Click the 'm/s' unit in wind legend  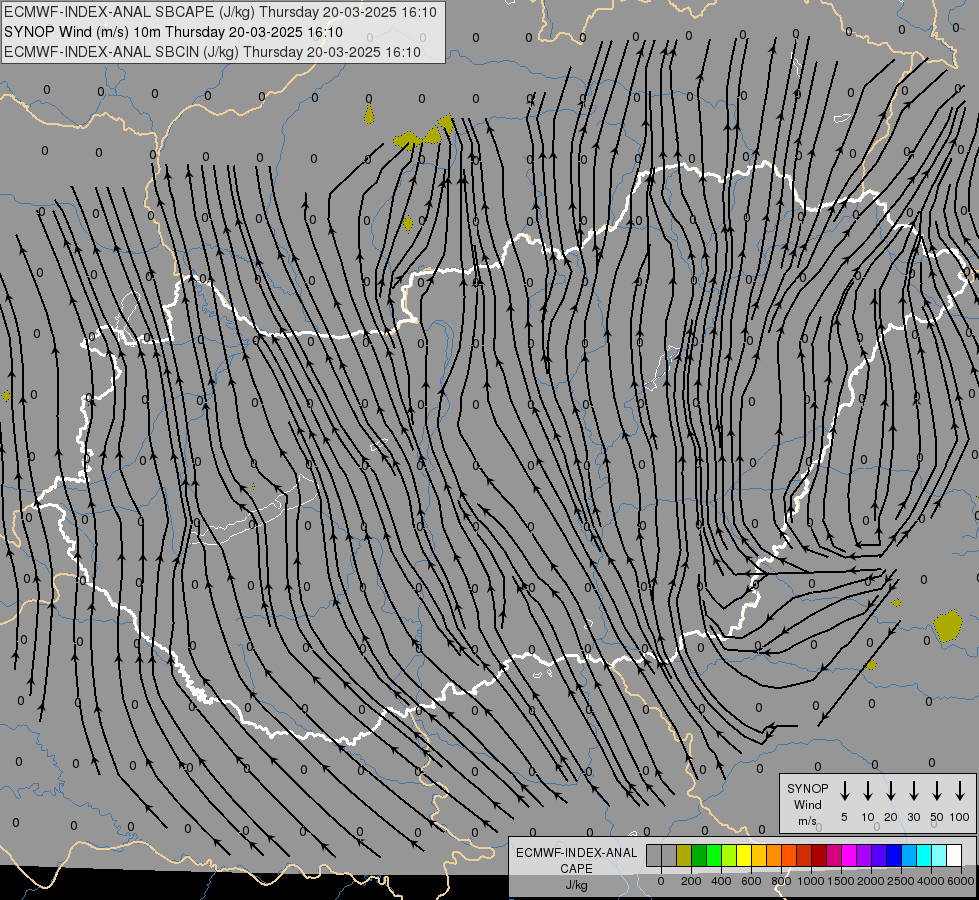coord(807,821)
